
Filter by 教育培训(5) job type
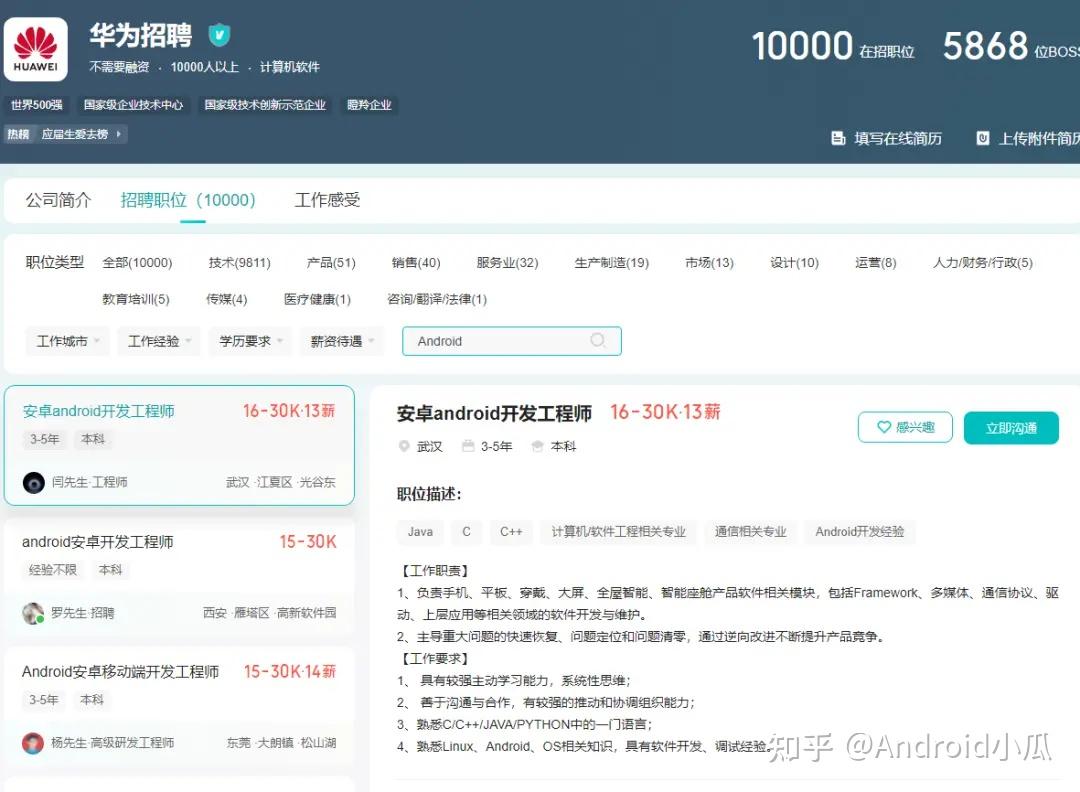(x=136, y=299)
